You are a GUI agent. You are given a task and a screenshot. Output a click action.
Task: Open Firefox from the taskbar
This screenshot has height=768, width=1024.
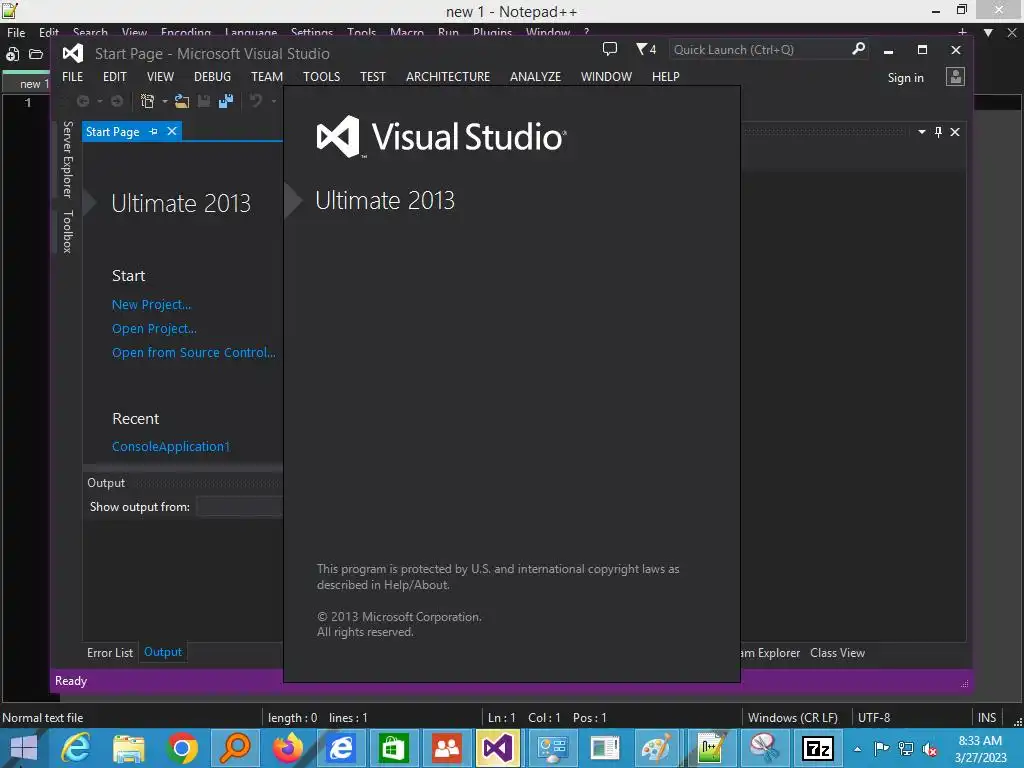[x=288, y=748]
